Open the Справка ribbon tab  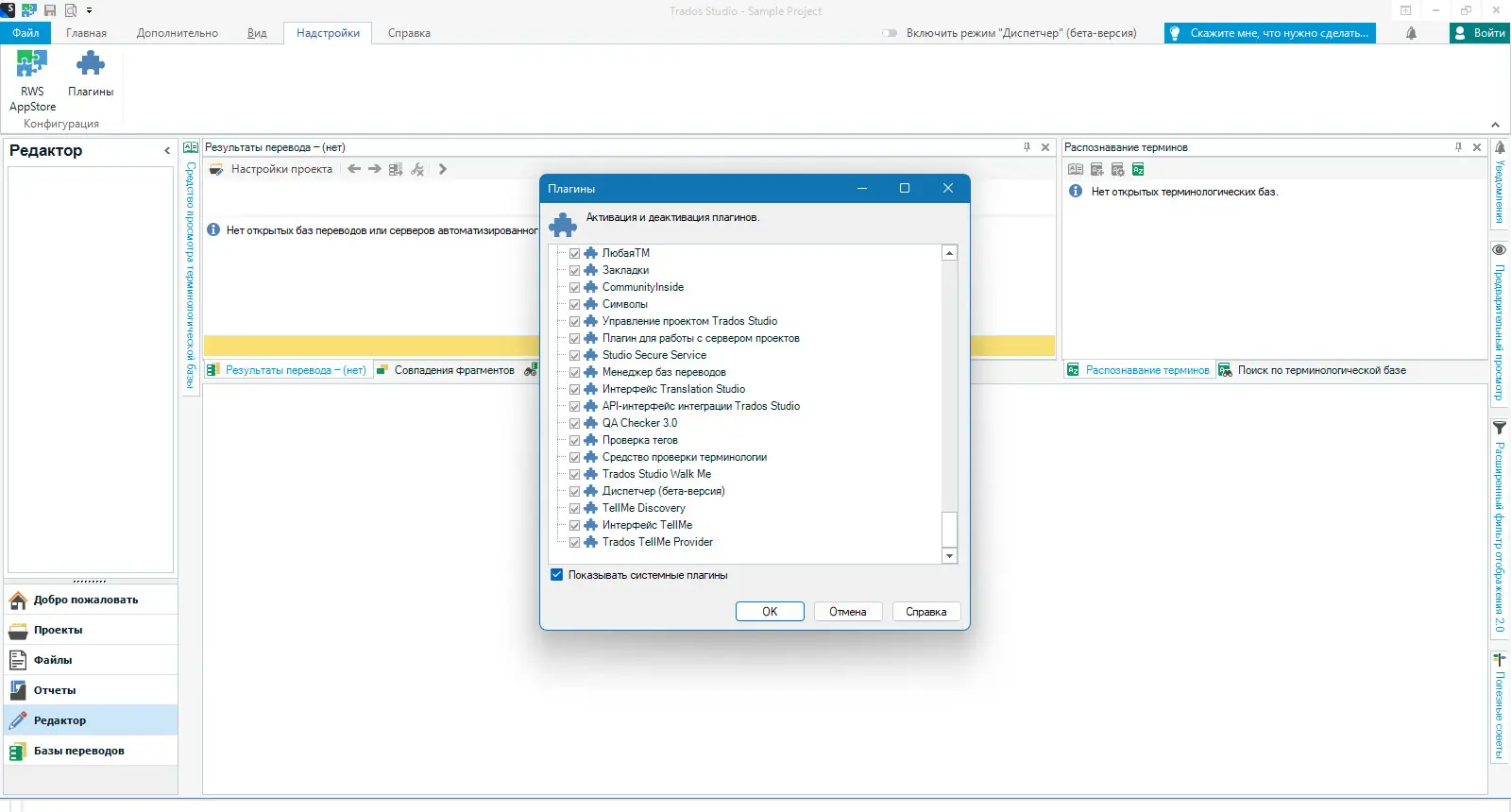pyautogui.click(x=409, y=33)
